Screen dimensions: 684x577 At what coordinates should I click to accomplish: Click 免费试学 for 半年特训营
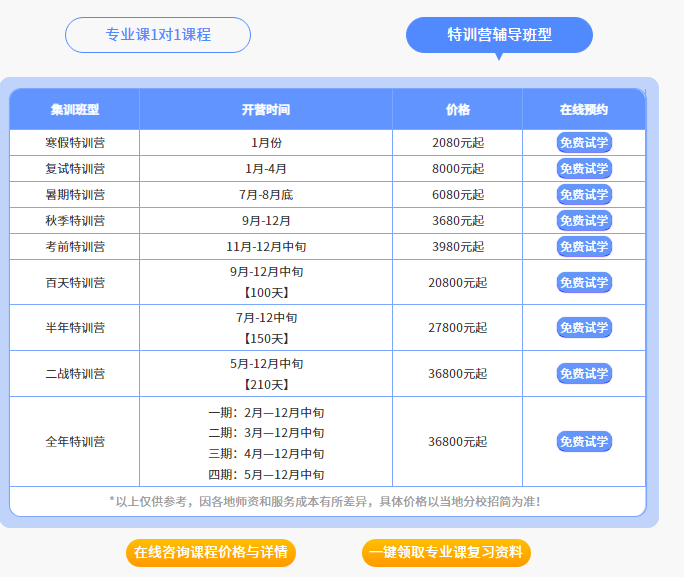pyautogui.click(x=584, y=328)
